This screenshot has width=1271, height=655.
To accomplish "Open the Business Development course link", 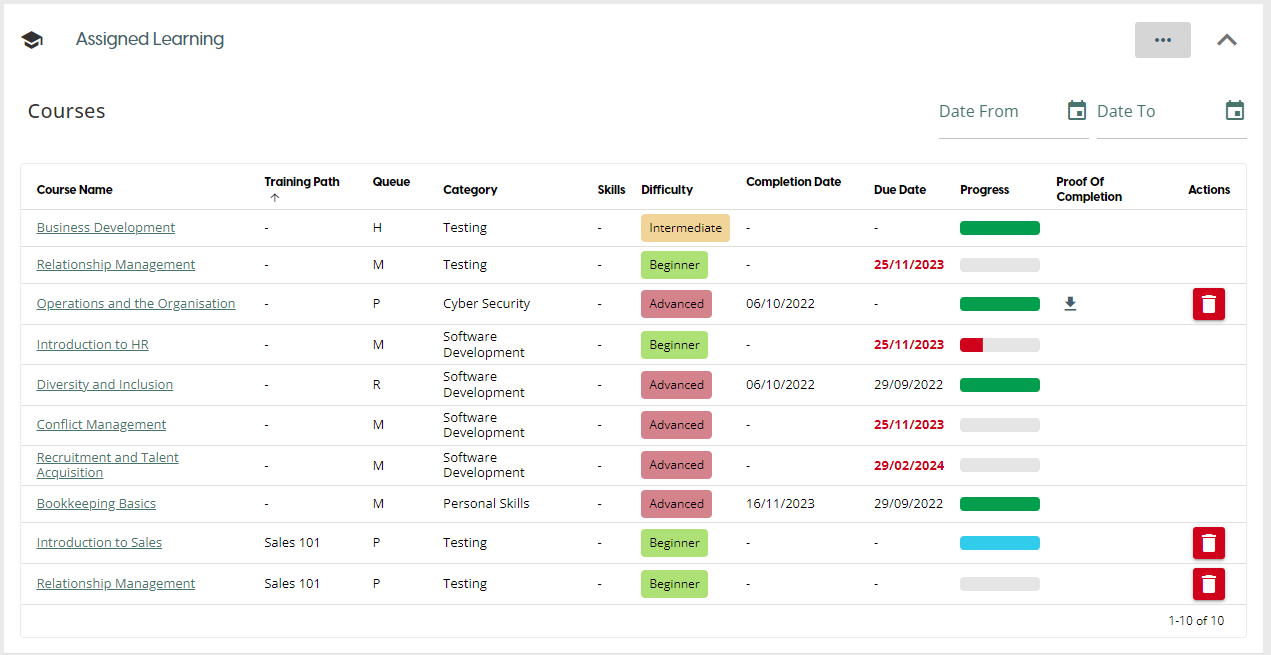I will (105, 228).
